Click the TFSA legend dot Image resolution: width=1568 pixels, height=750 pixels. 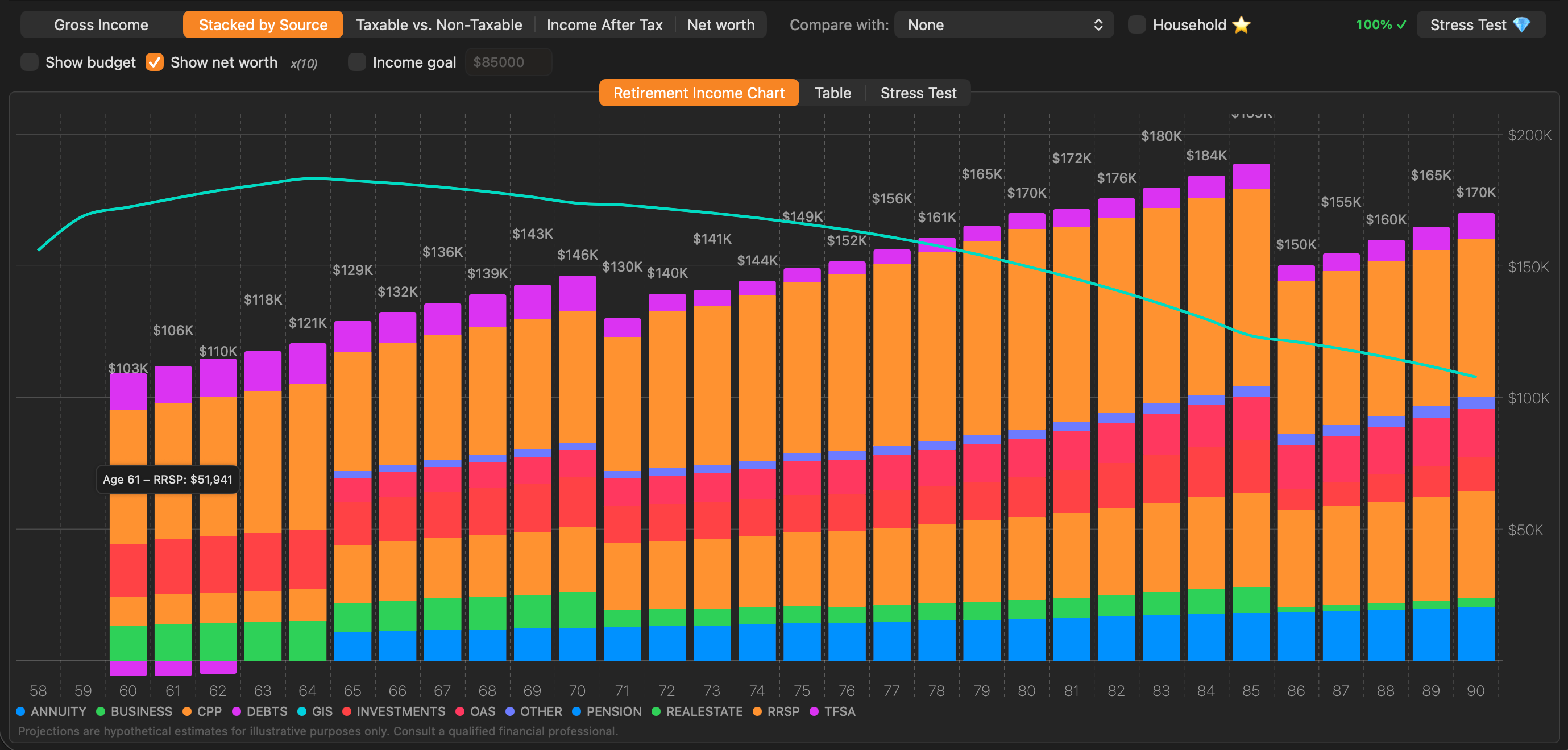tap(814, 711)
